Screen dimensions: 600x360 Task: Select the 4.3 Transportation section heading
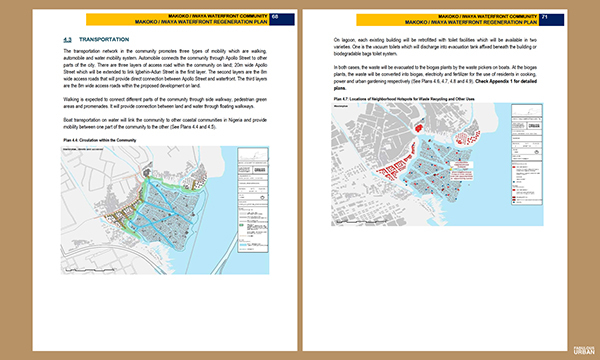point(96,39)
